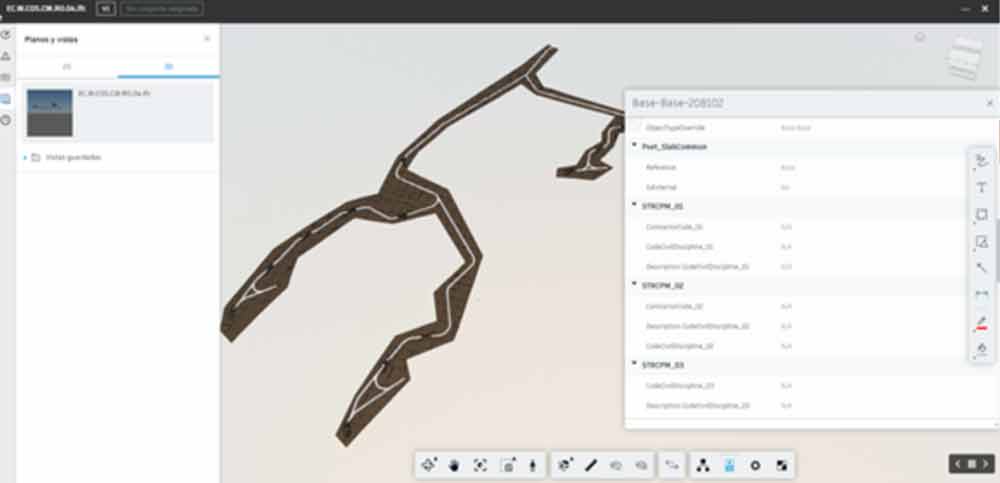The image size is (1000, 483).
Task: Collapse the Pset_SlabCommon property group
Action: click(x=634, y=146)
